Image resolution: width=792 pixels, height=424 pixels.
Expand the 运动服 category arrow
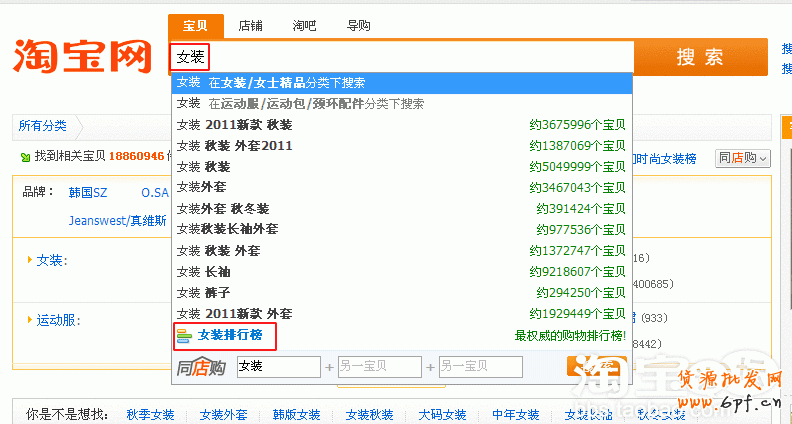pyautogui.click(x=30, y=320)
